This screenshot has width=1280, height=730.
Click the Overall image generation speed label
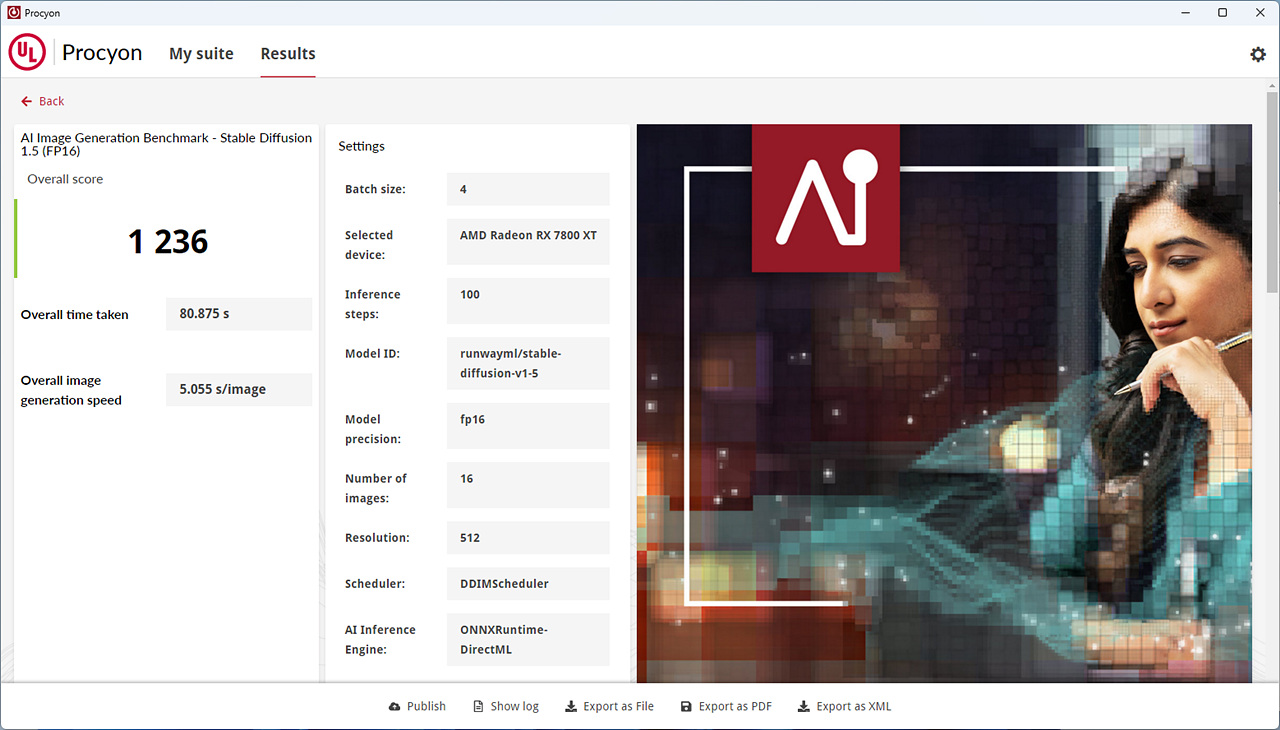71,390
